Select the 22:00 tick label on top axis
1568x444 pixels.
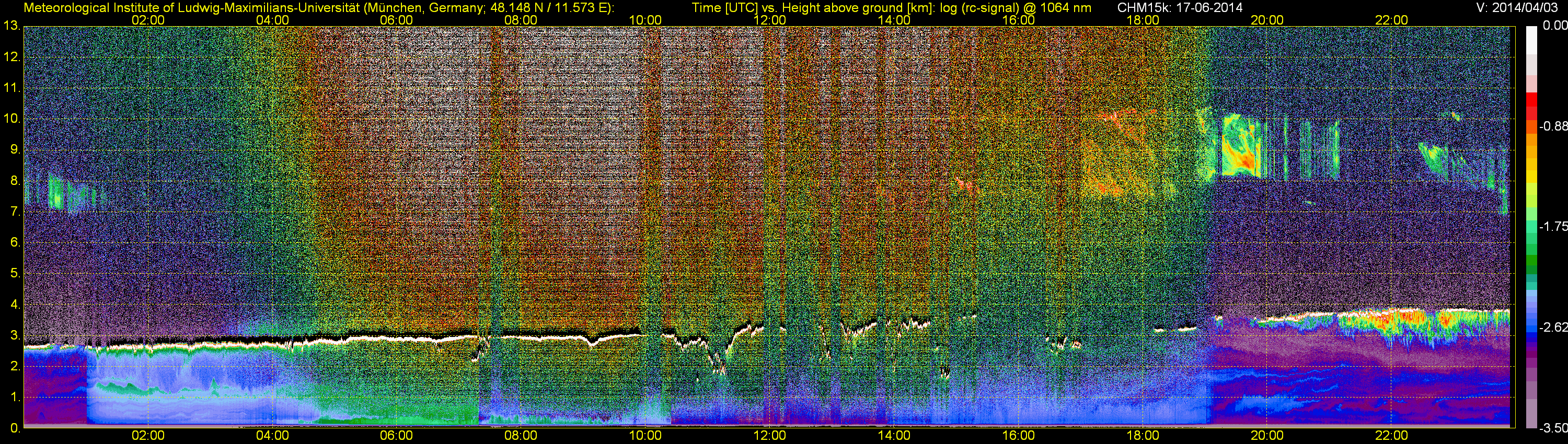coord(1391,20)
